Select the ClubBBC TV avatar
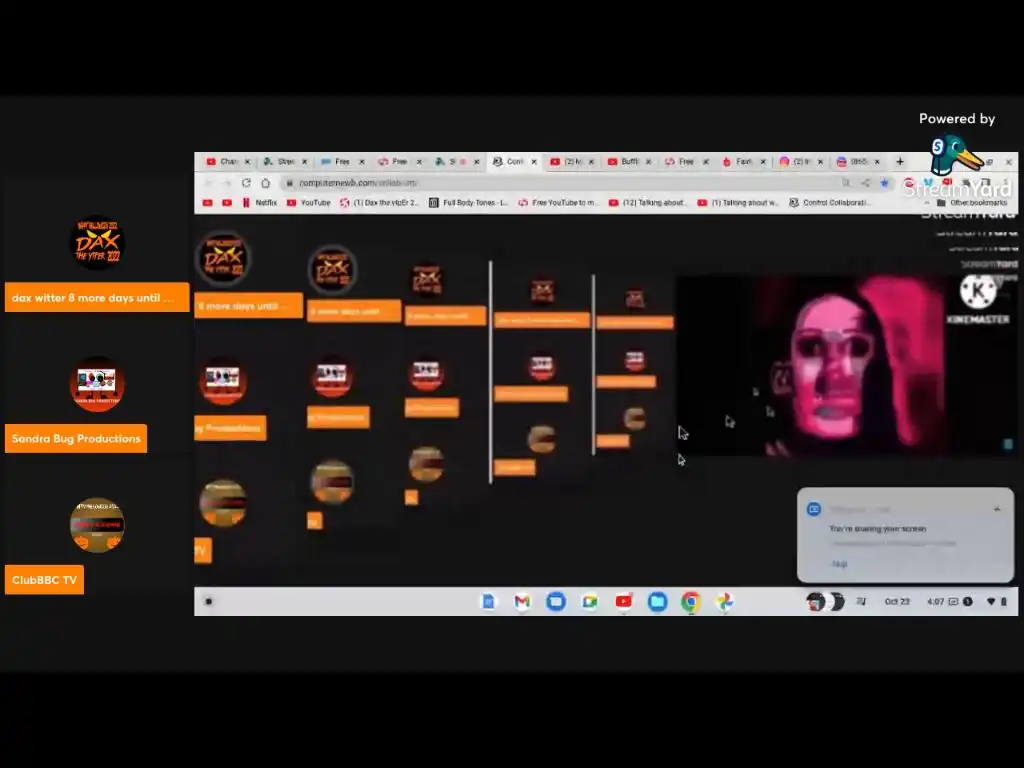Screen dimensions: 1024x768 [x=97, y=525]
